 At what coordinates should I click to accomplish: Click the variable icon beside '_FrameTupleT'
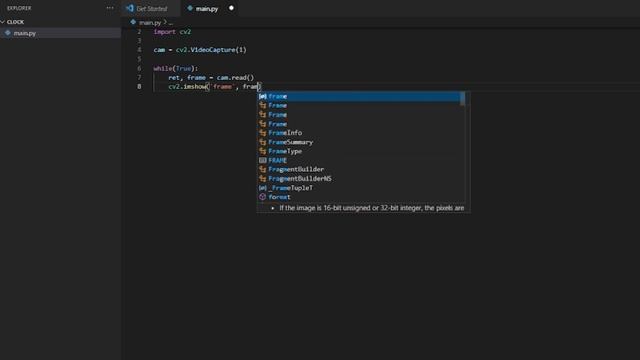(262, 188)
